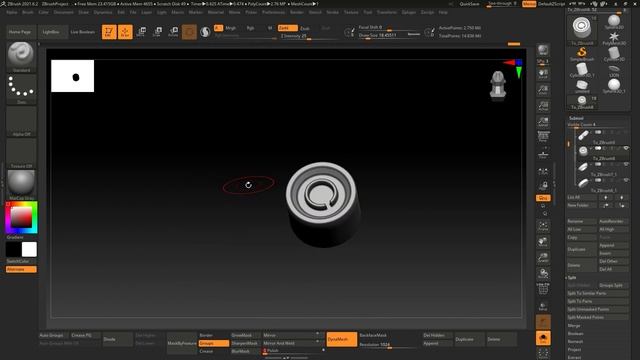This screenshot has height=360, width=640.
Task: Toggle eye of To_ZBrush7_1 subtool
Action: pyautogui.click(x=626, y=164)
